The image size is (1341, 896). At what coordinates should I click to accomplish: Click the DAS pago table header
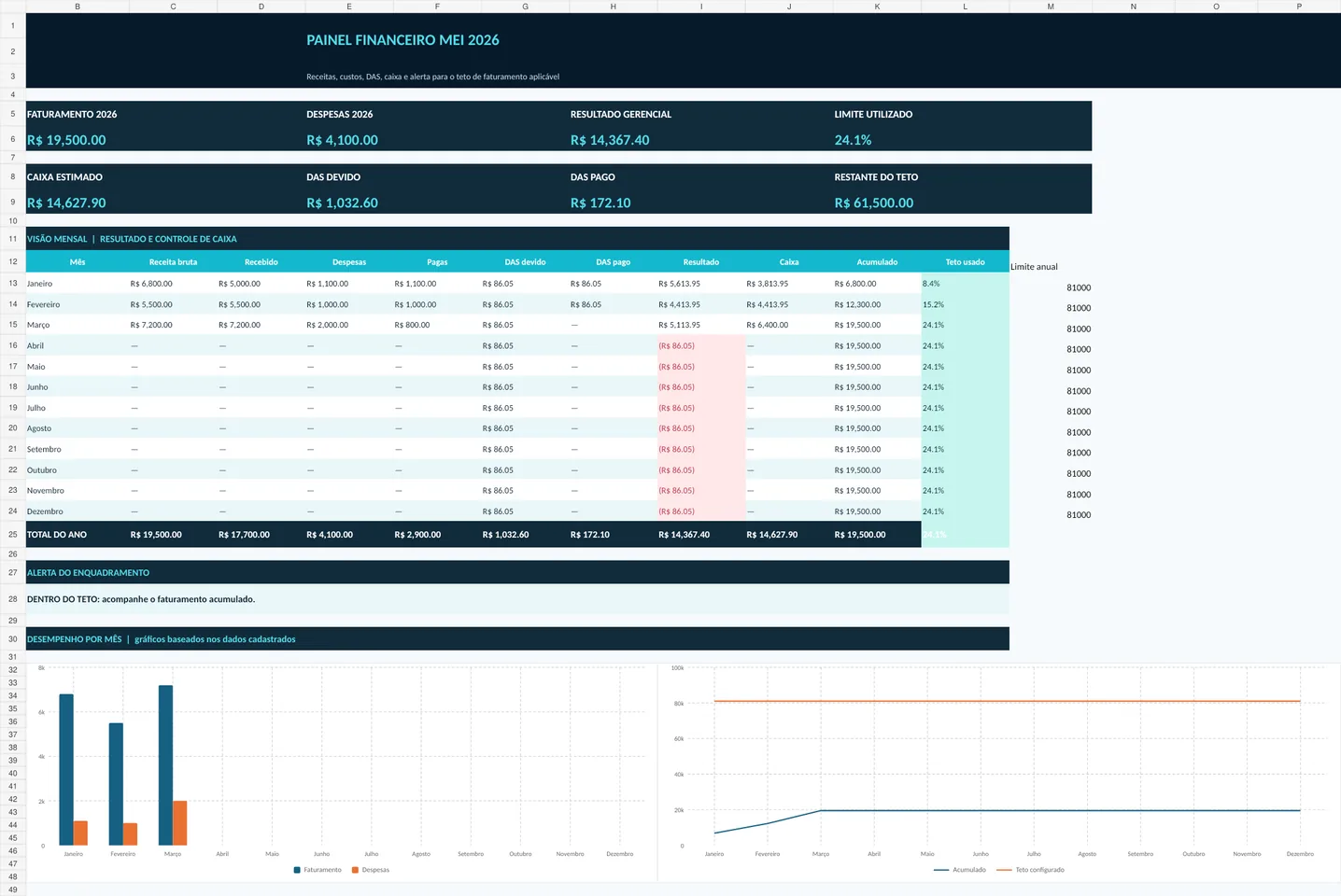614,262
